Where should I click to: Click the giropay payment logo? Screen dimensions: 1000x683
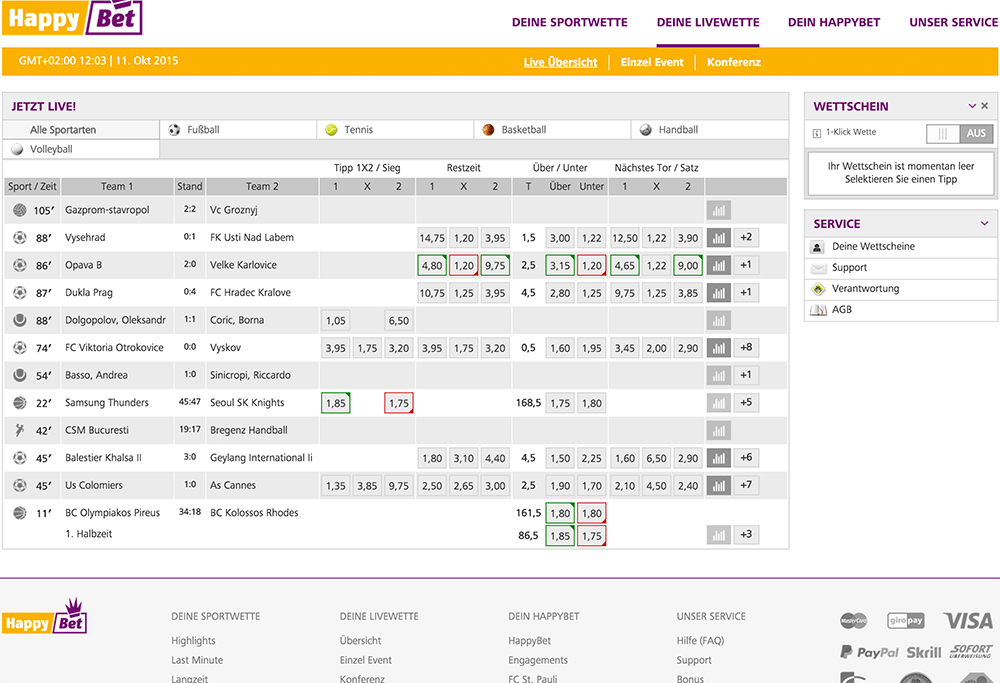pyautogui.click(x=906, y=621)
